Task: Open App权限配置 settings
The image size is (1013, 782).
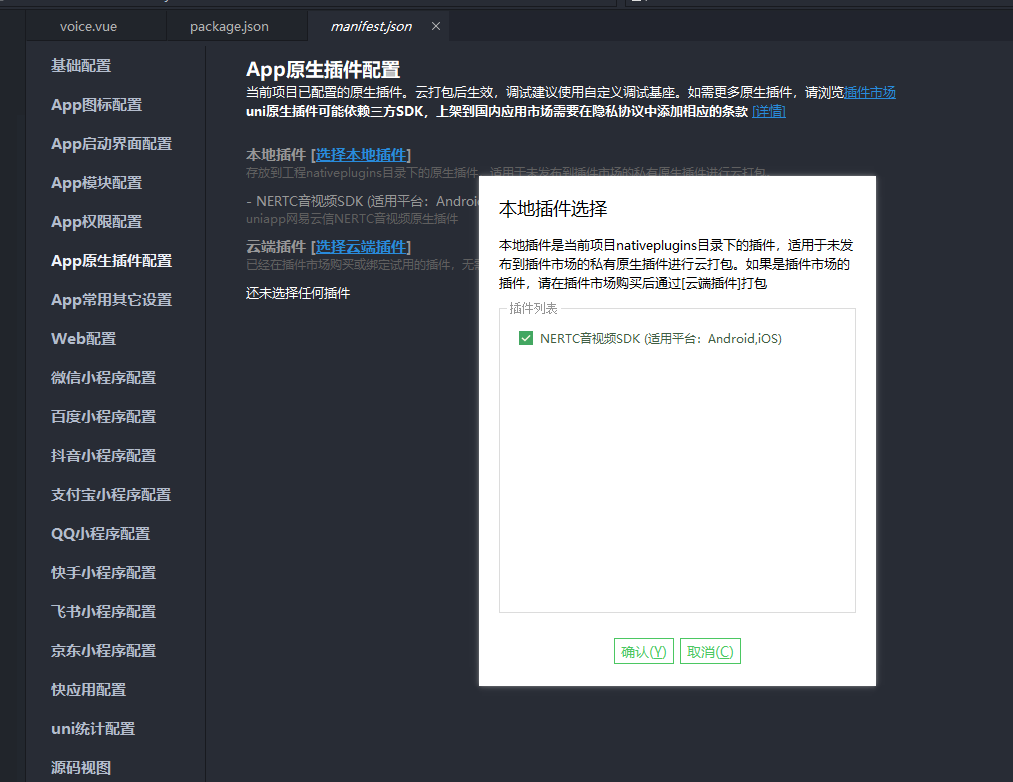Action: tap(96, 222)
